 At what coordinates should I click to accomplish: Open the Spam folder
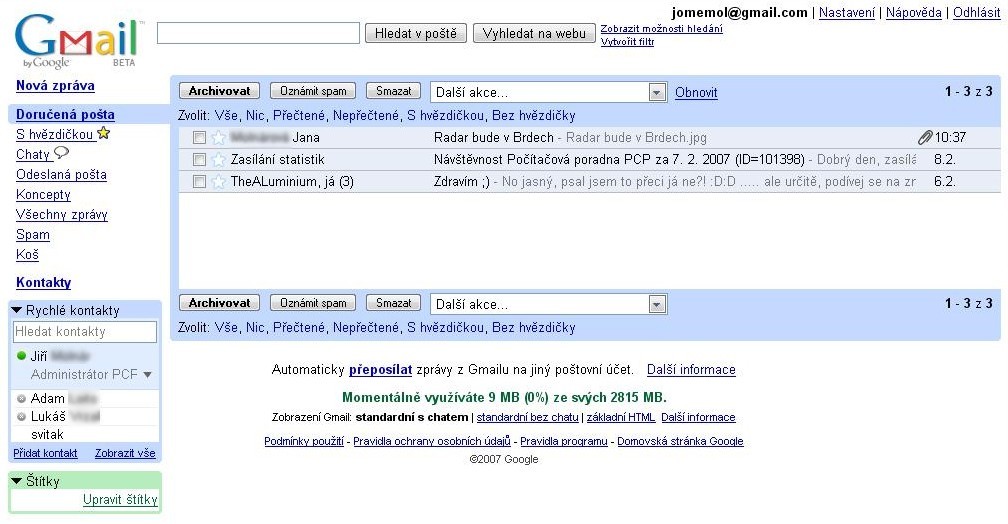click(33, 235)
